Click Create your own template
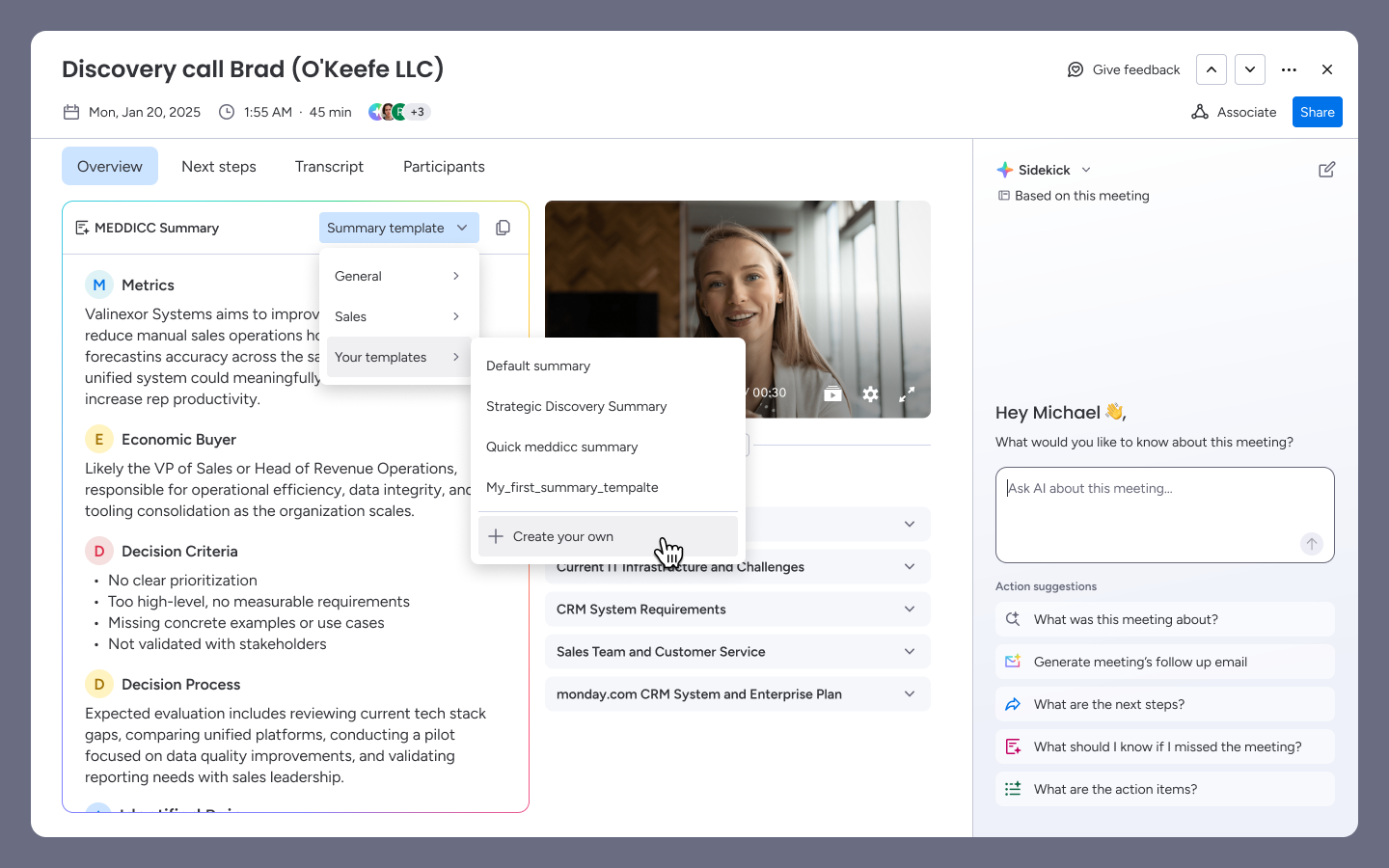1389x868 pixels. click(x=608, y=536)
